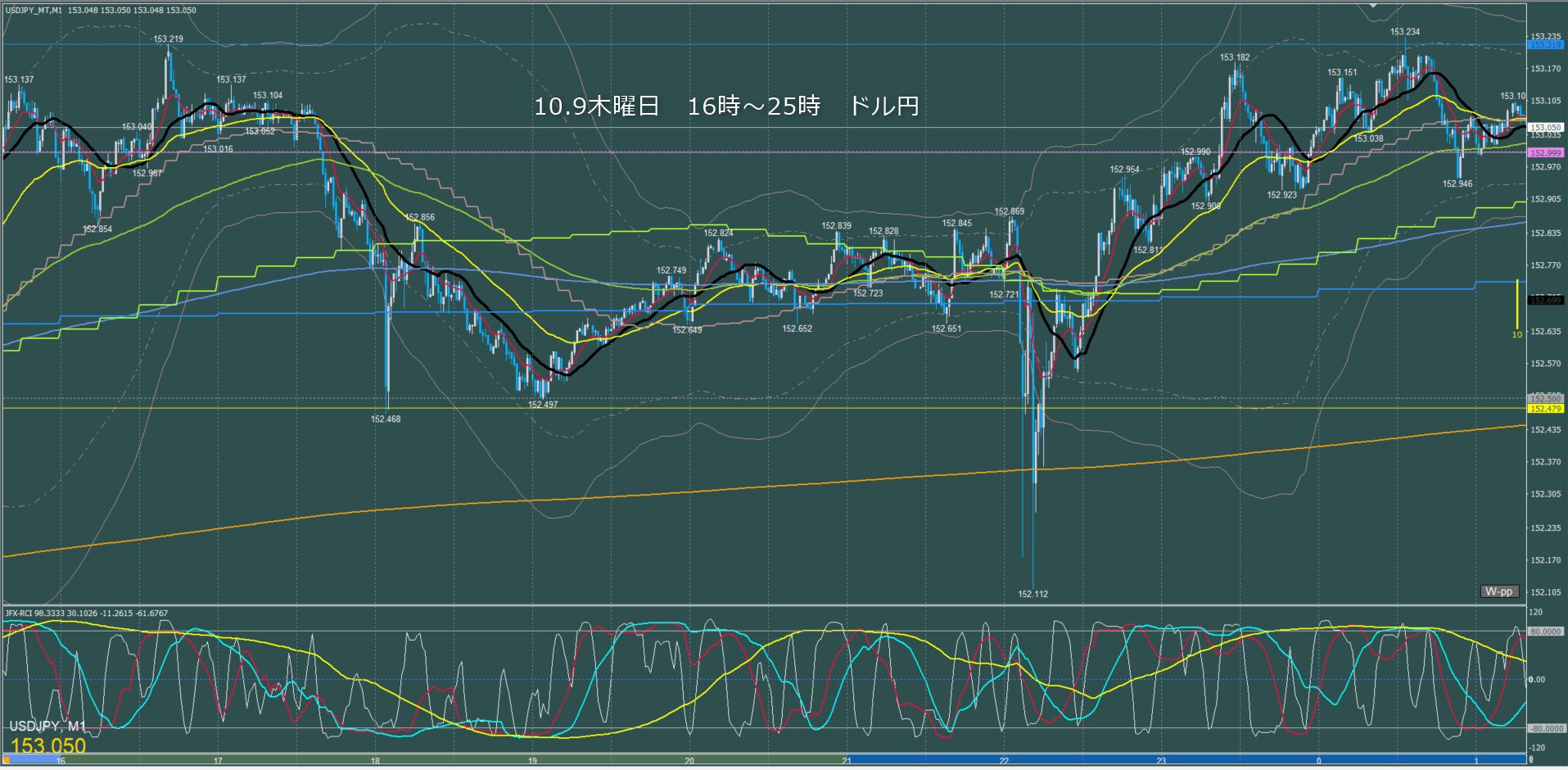Click hour 19 on the time axis
The height and width of the screenshot is (770, 1568).
coord(532,761)
